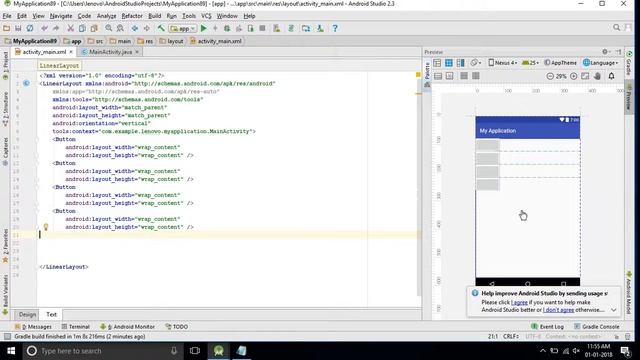Screen dimensions: 640x360
Task: Click the LinearLayout breadcrumb tag
Action: pyautogui.click(x=59, y=65)
